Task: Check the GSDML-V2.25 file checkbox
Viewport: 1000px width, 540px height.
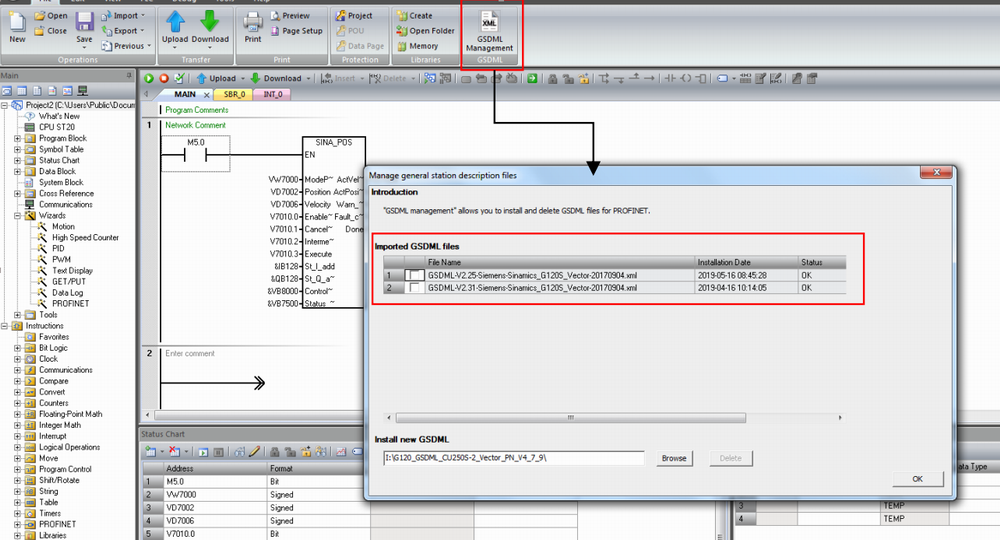Action: [x=414, y=274]
